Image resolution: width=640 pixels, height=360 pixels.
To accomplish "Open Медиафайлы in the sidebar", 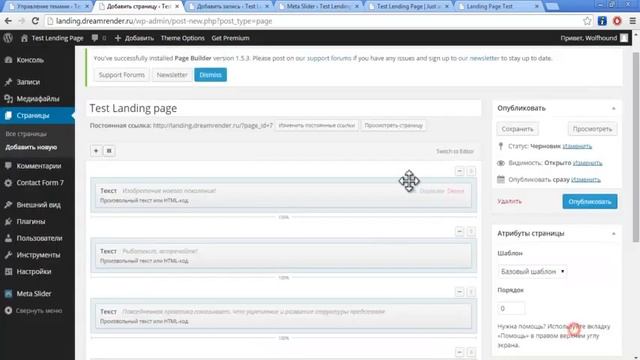I will click(37, 99).
